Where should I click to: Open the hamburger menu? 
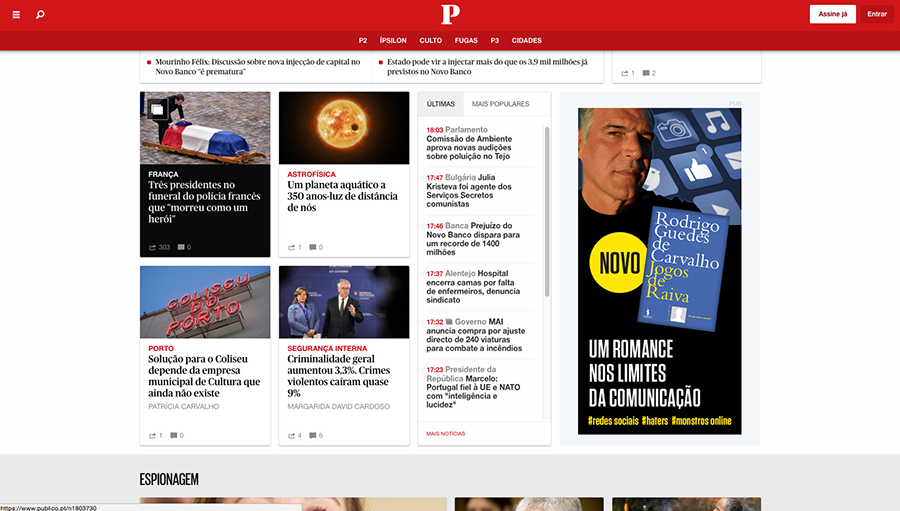pyautogui.click(x=16, y=14)
